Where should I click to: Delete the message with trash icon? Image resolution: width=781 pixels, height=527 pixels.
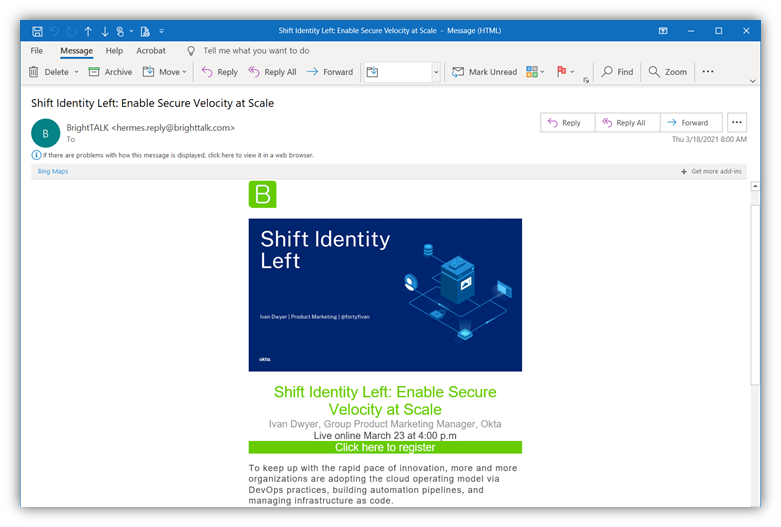click(33, 72)
